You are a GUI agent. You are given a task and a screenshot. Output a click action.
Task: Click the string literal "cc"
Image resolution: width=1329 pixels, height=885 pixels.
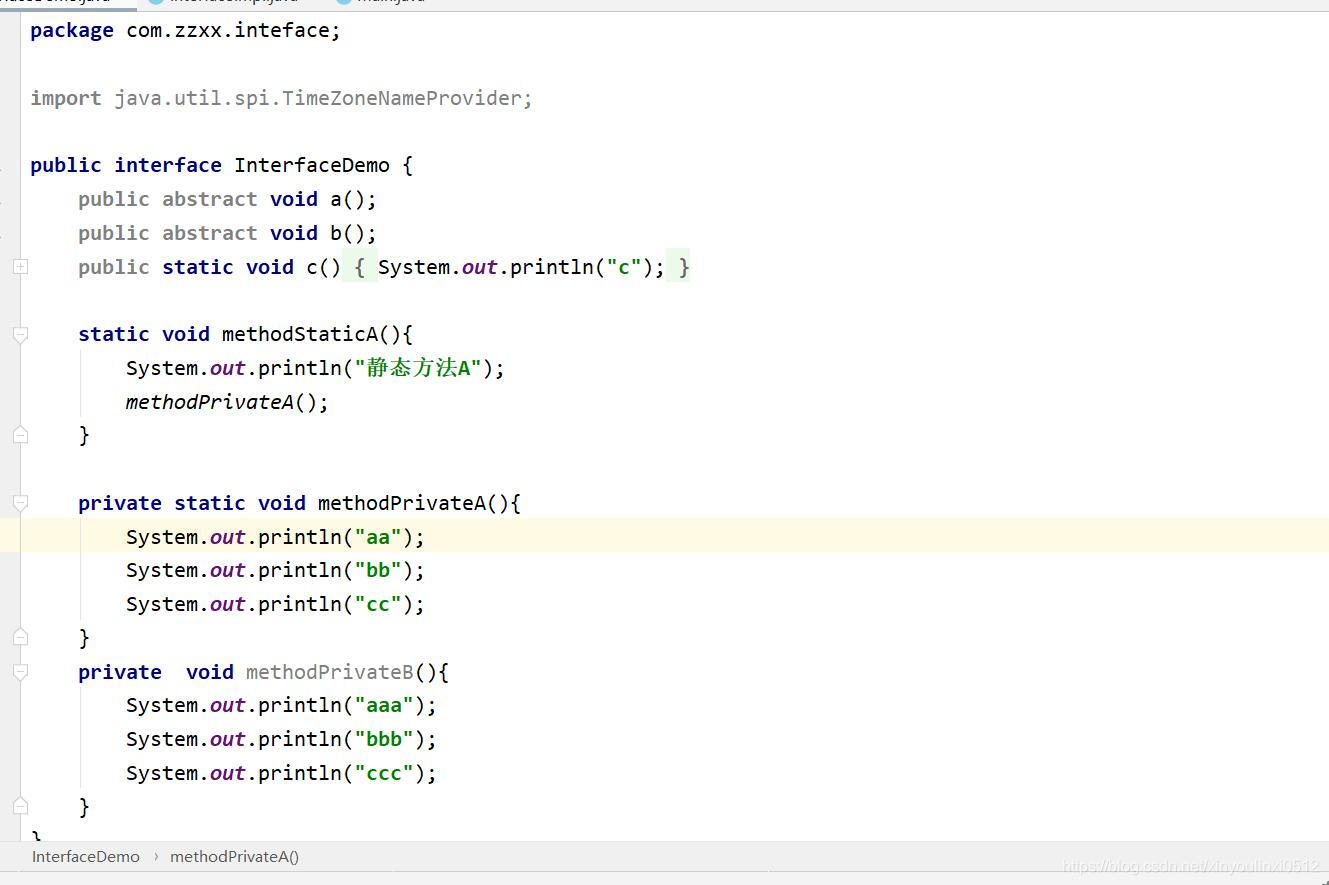378,604
